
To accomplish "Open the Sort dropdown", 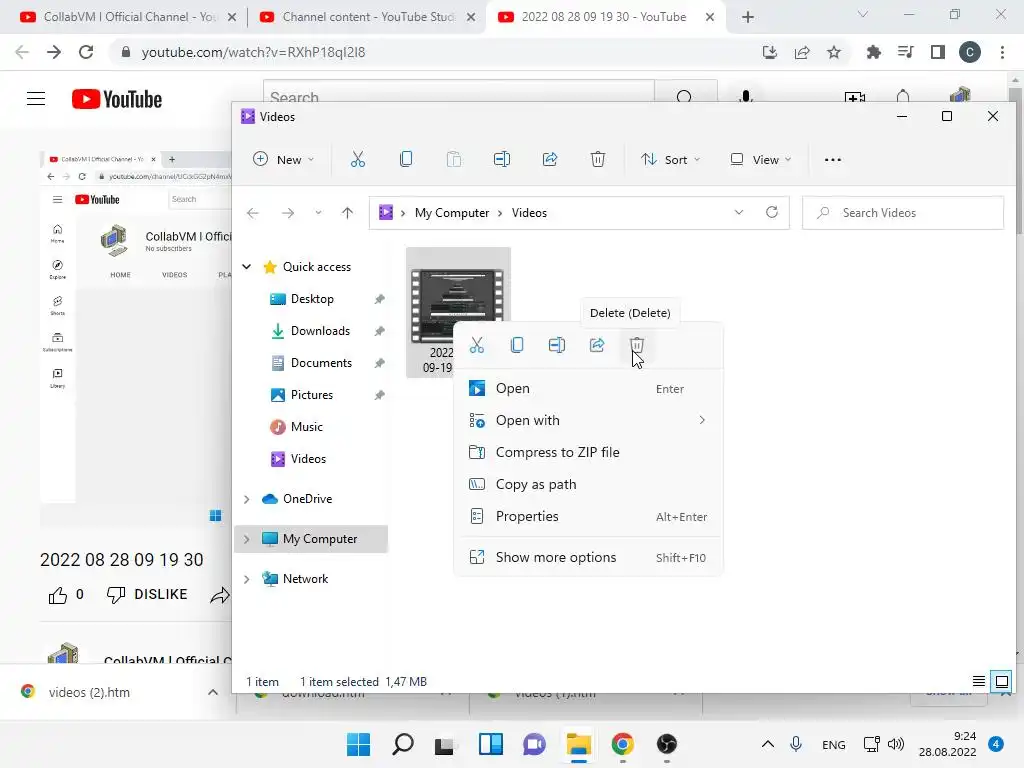I will click(671, 159).
